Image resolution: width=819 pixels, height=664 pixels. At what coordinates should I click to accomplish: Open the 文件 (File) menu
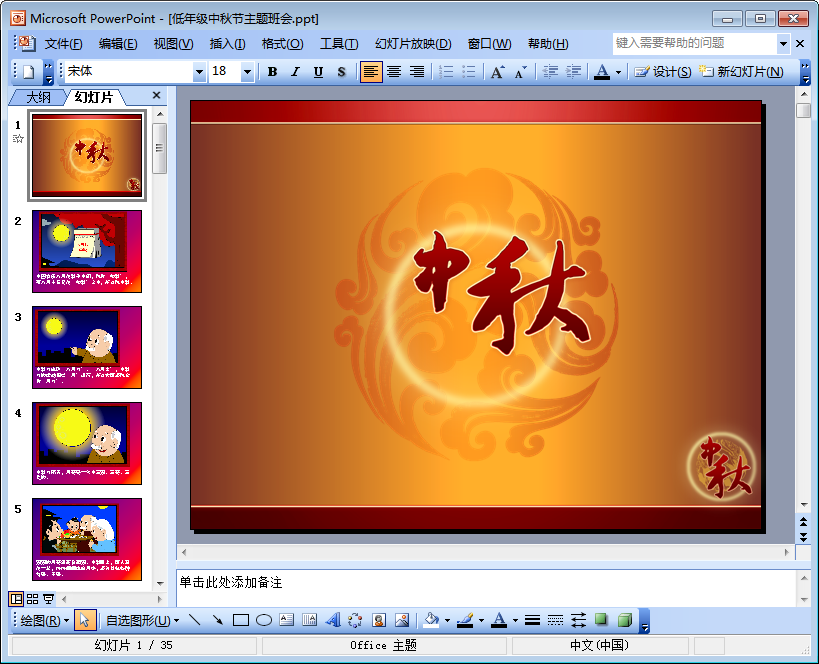click(64, 44)
